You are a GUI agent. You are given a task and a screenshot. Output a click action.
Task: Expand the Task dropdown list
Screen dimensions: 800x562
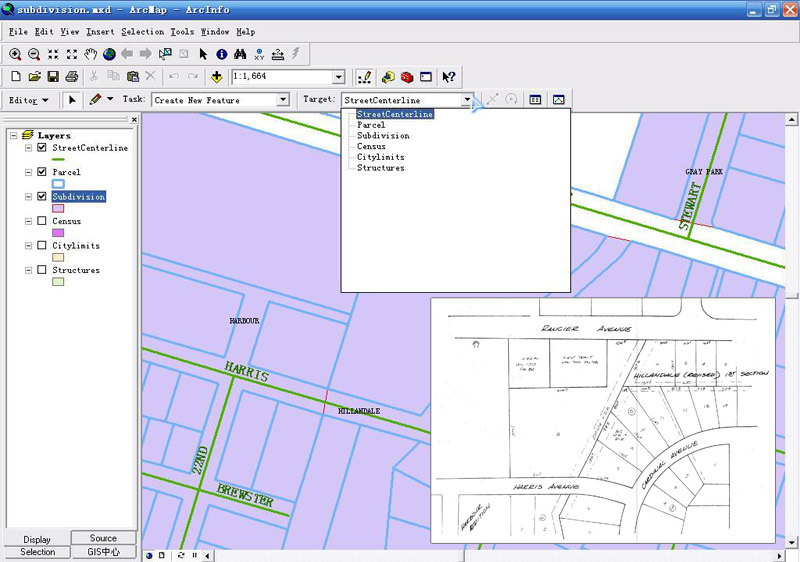(x=283, y=100)
